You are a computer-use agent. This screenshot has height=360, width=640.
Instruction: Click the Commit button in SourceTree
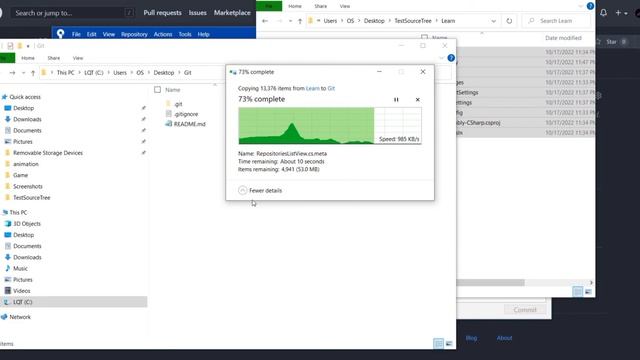tap(524, 310)
